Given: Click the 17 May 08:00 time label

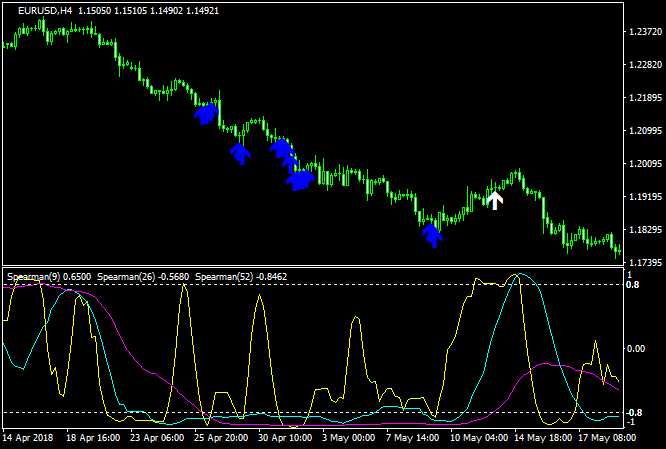Looking at the screenshot, I should pyautogui.click(x=607, y=438).
